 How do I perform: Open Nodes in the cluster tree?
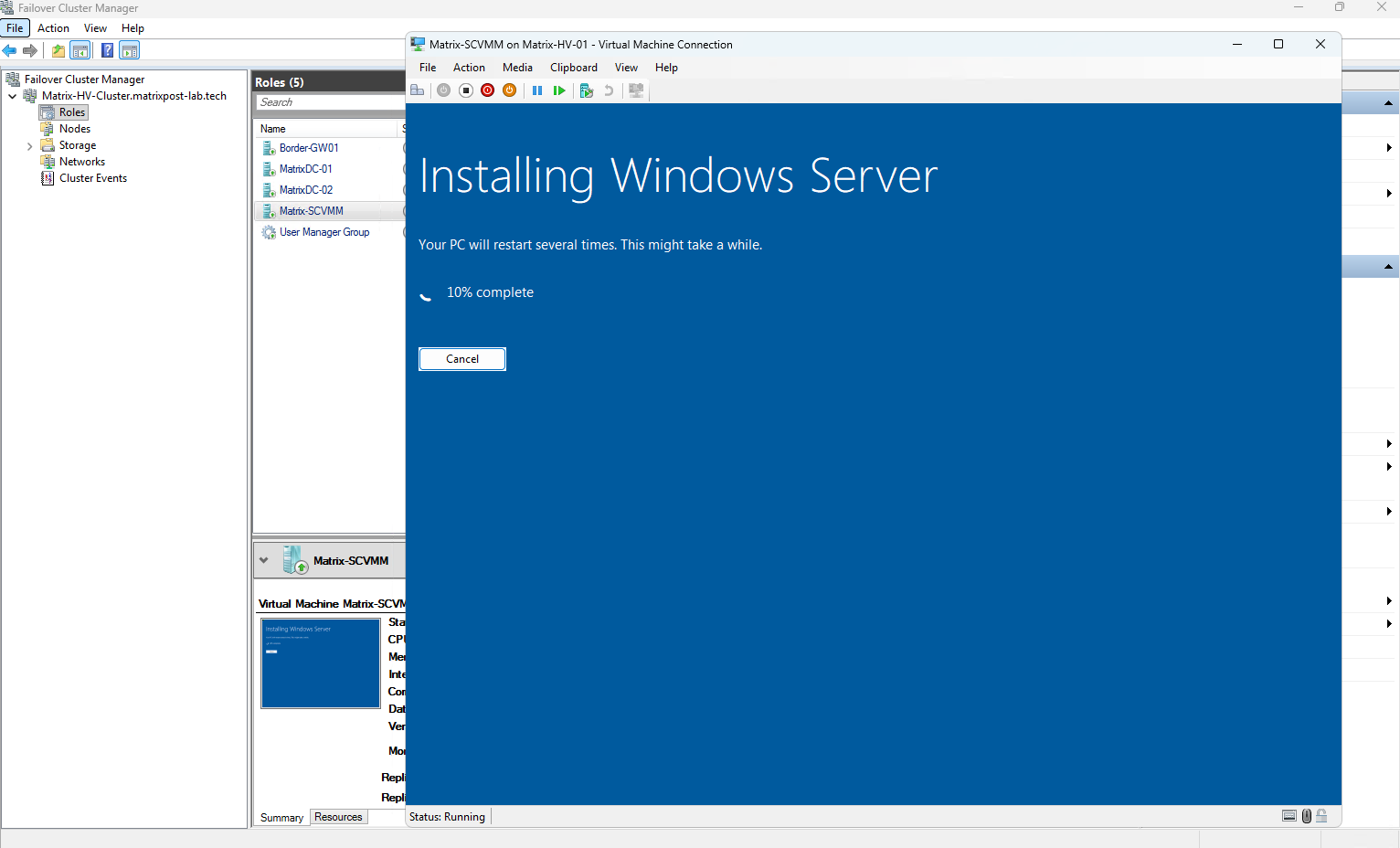pos(74,129)
